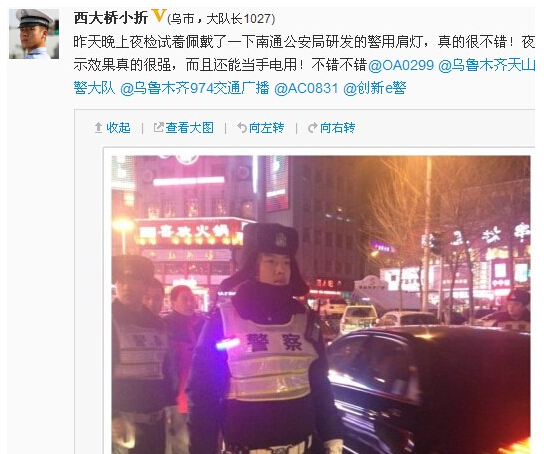Screen dimensions: 544x454
Task: Open the @OA0299 mention
Action: [401, 65]
